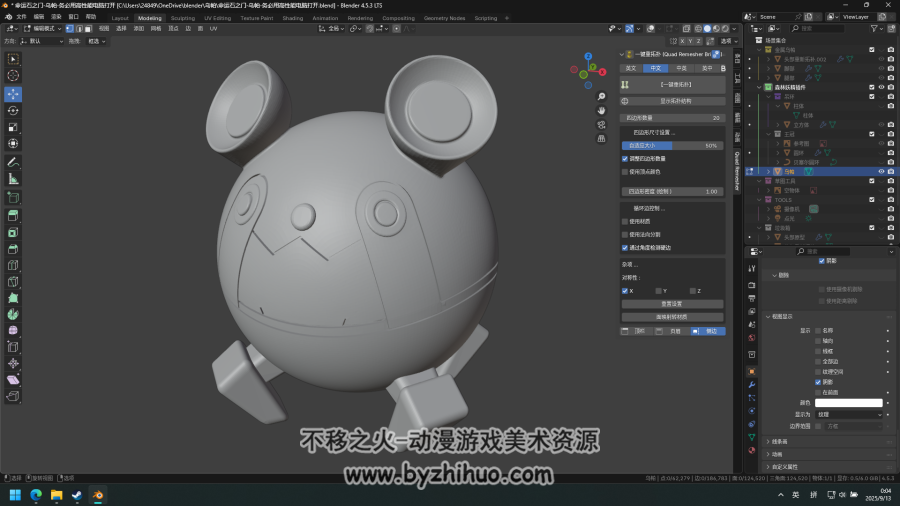
Task: Click the 重置设置 button
Action: click(672, 304)
